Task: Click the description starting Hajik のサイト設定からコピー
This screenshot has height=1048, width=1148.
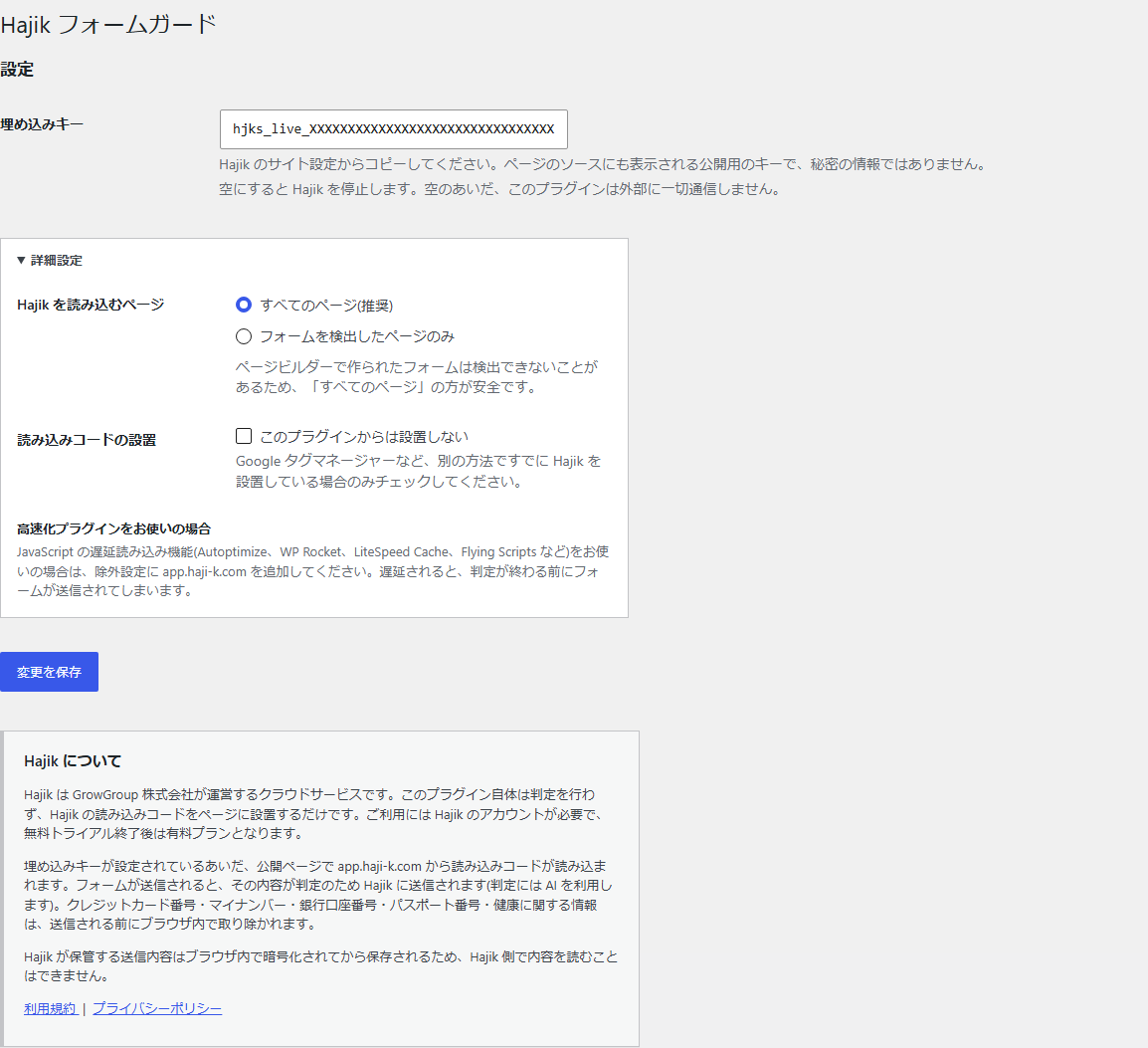Action: tap(603, 164)
